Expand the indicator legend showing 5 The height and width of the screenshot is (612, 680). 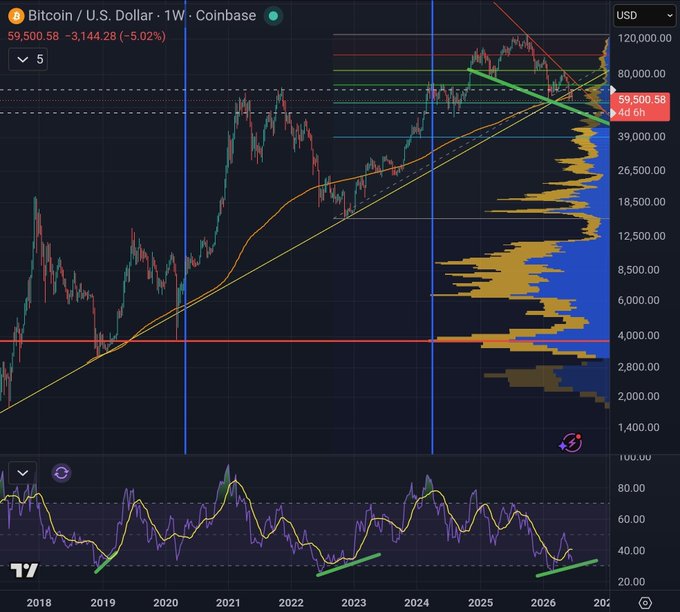click(28, 59)
